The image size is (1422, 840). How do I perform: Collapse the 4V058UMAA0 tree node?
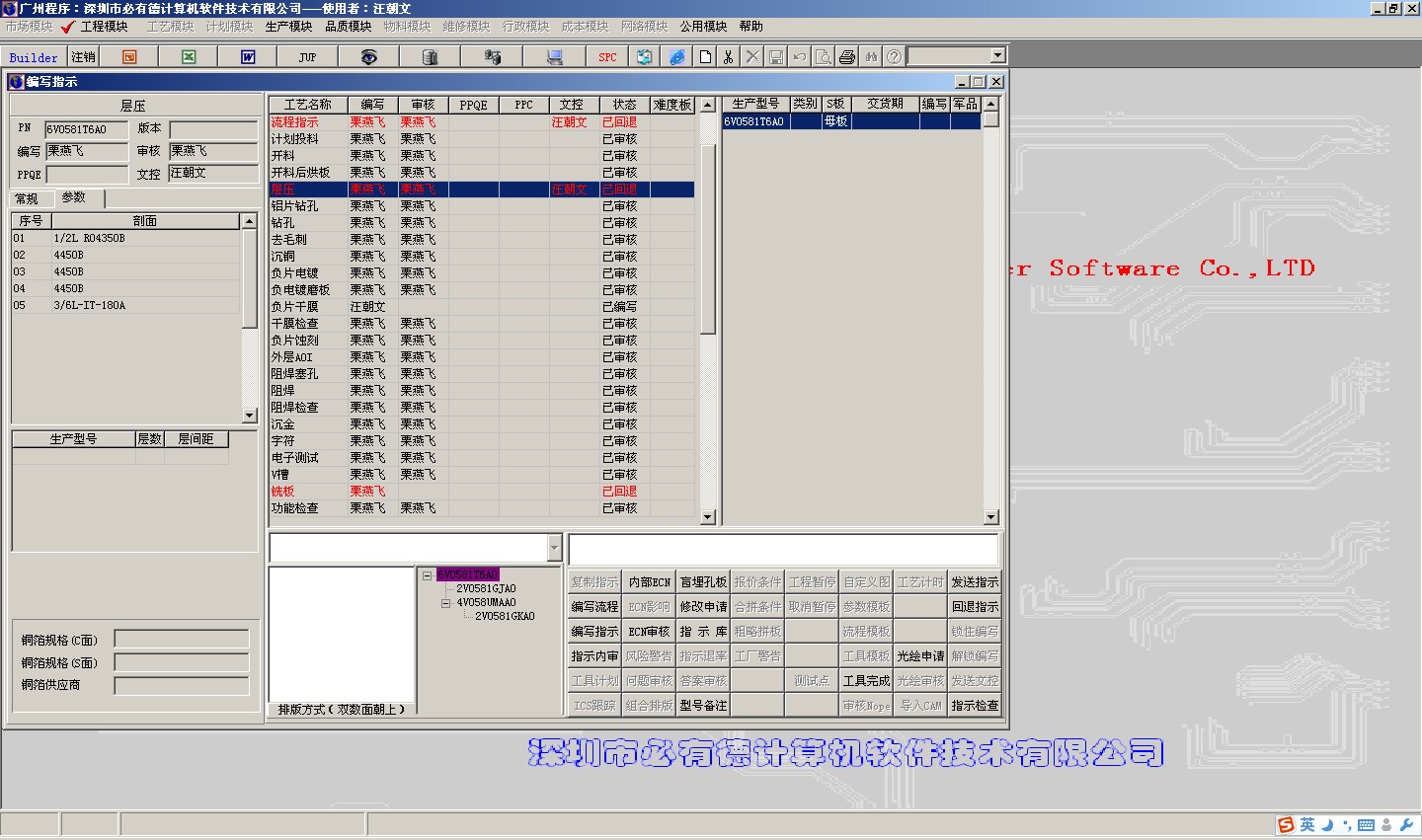coord(445,602)
